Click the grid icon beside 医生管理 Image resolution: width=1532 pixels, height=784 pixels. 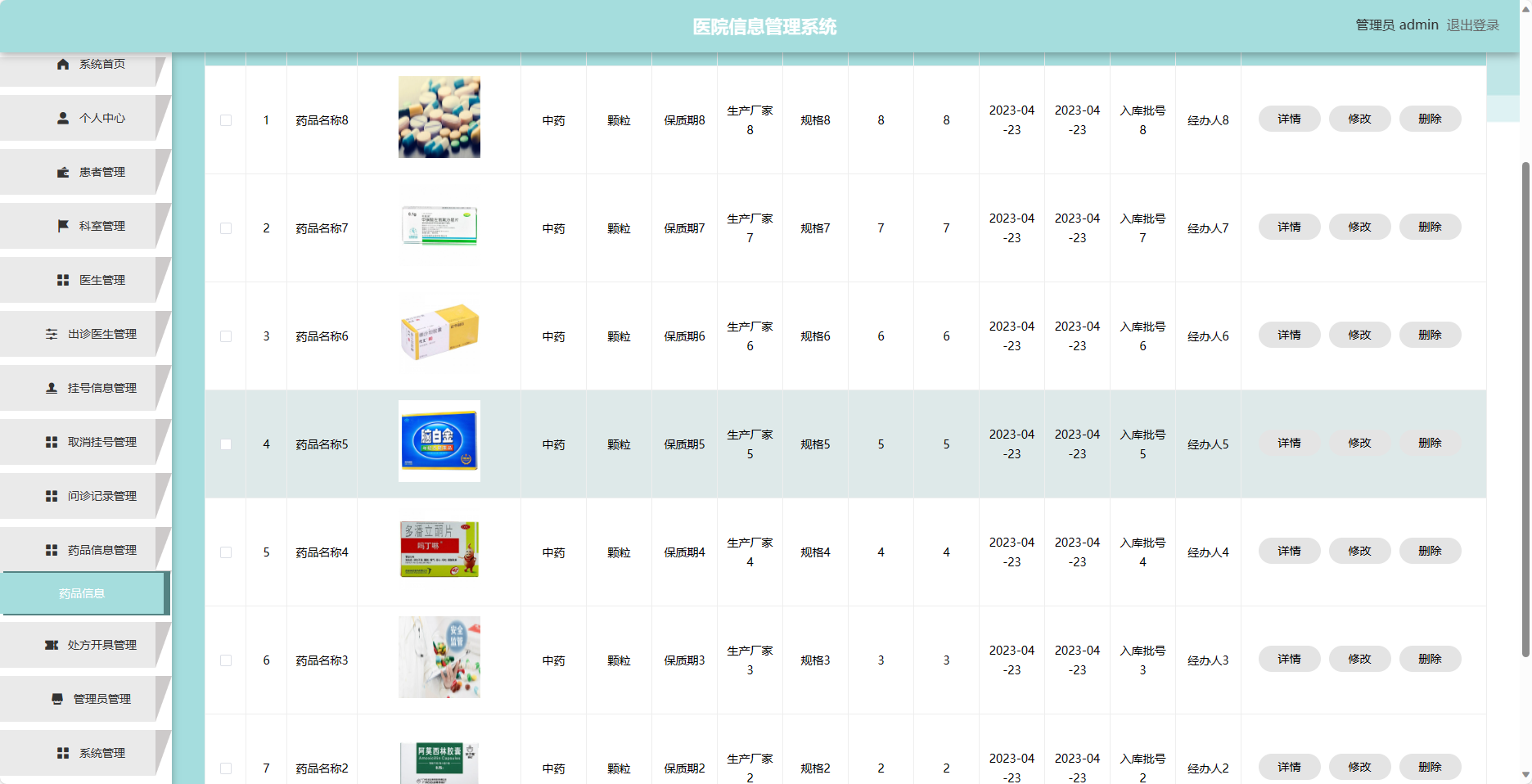pyautogui.click(x=63, y=280)
